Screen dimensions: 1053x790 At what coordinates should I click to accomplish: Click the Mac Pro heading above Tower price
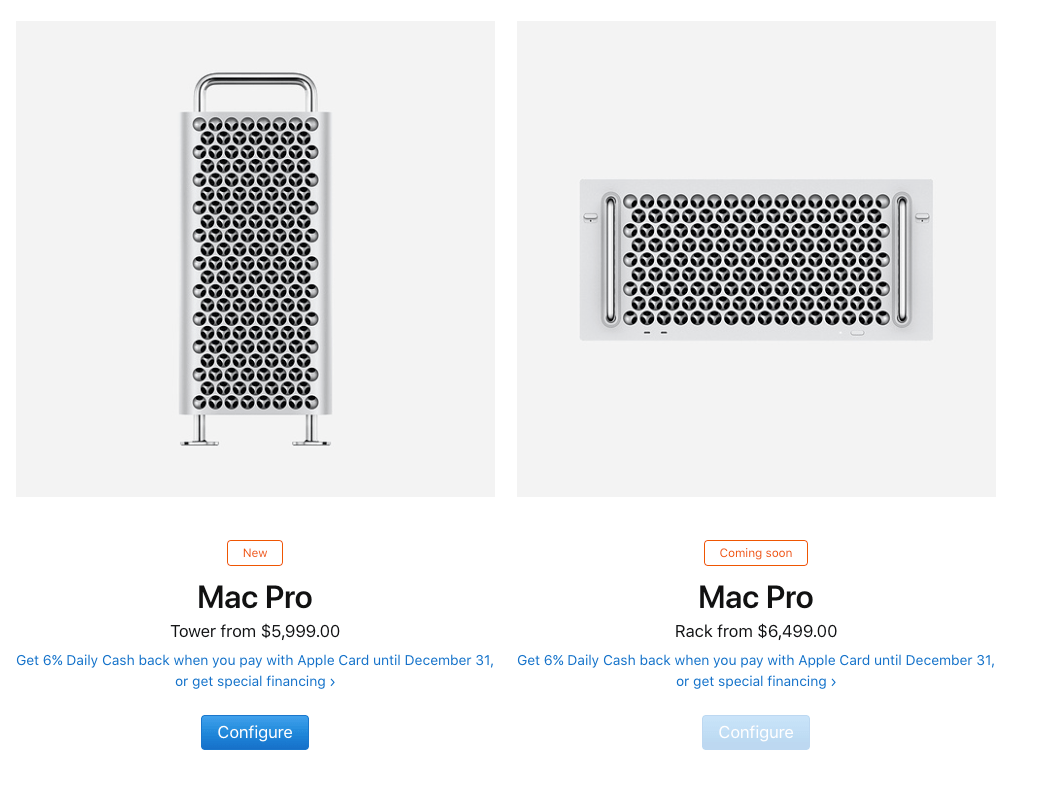pyautogui.click(x=255, y=597)
